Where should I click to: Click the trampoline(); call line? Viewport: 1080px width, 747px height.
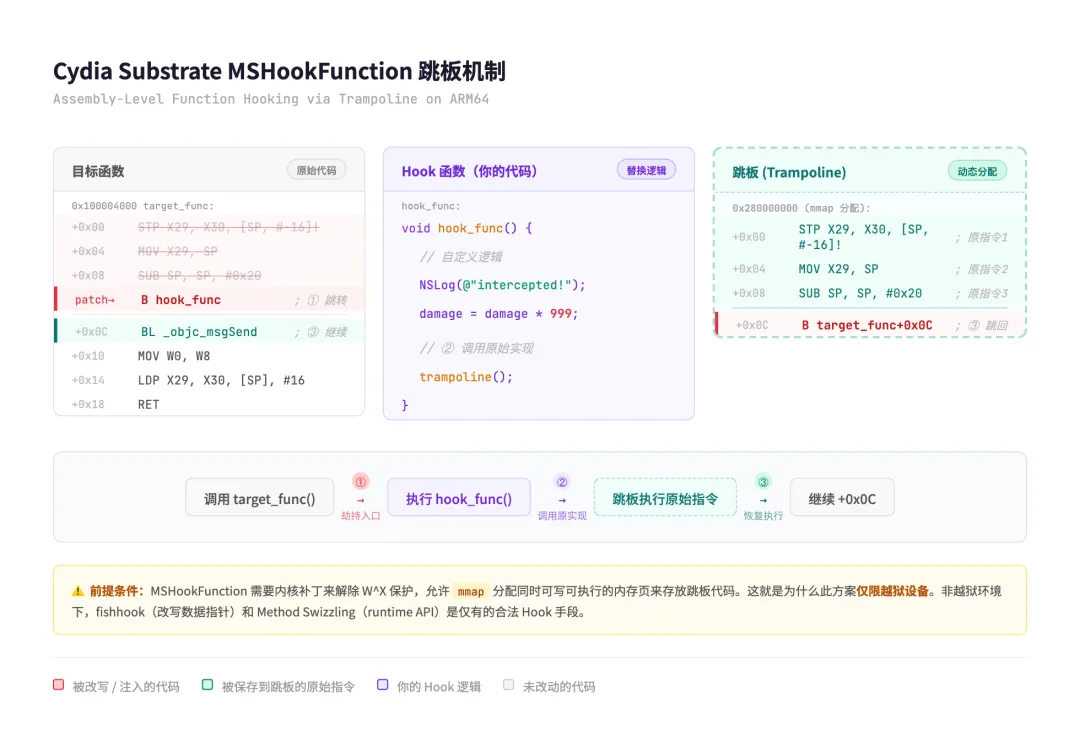(x=466, y=377)
